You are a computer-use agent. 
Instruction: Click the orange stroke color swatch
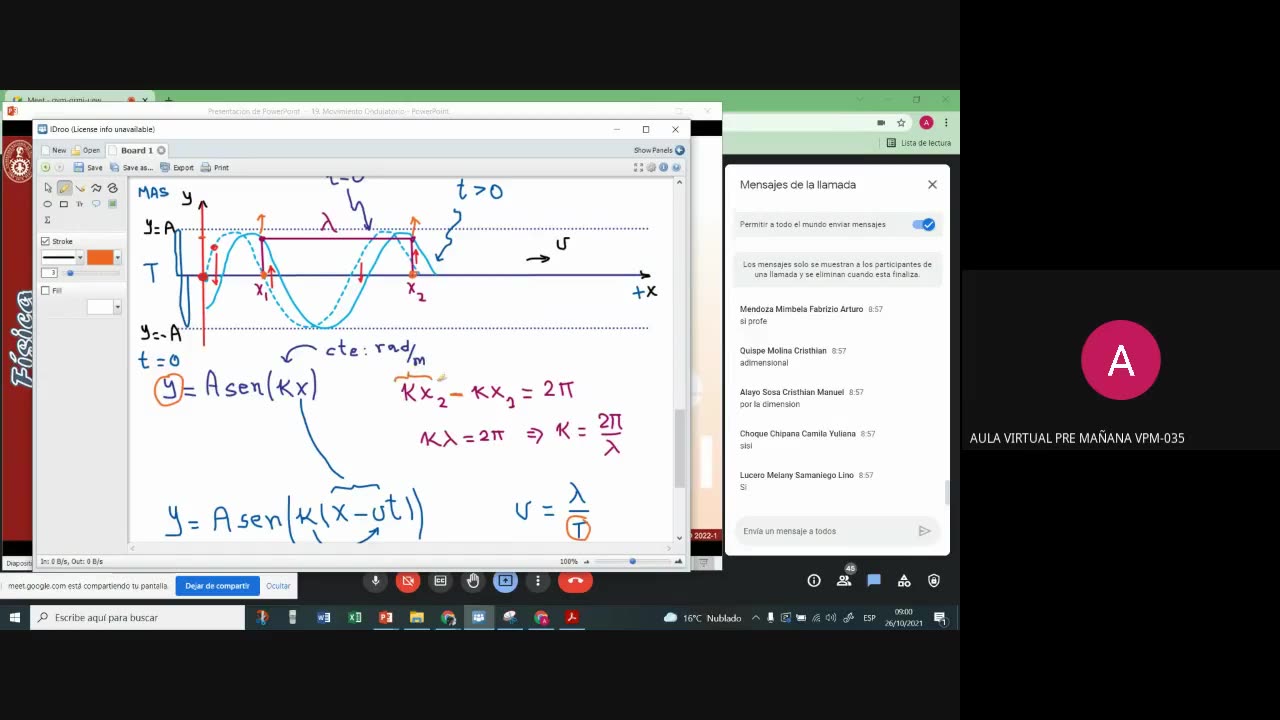click(x=100, y=258)
